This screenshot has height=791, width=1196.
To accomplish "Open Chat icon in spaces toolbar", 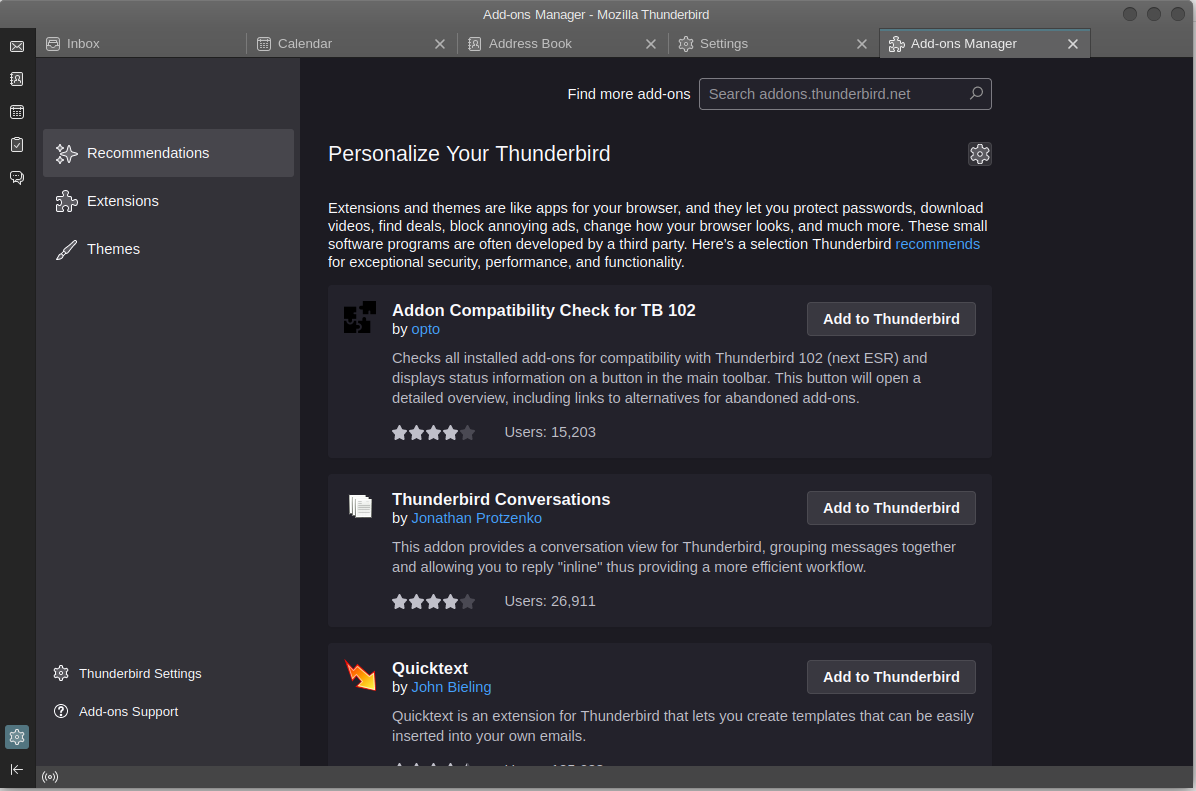I will click(17, 178).
